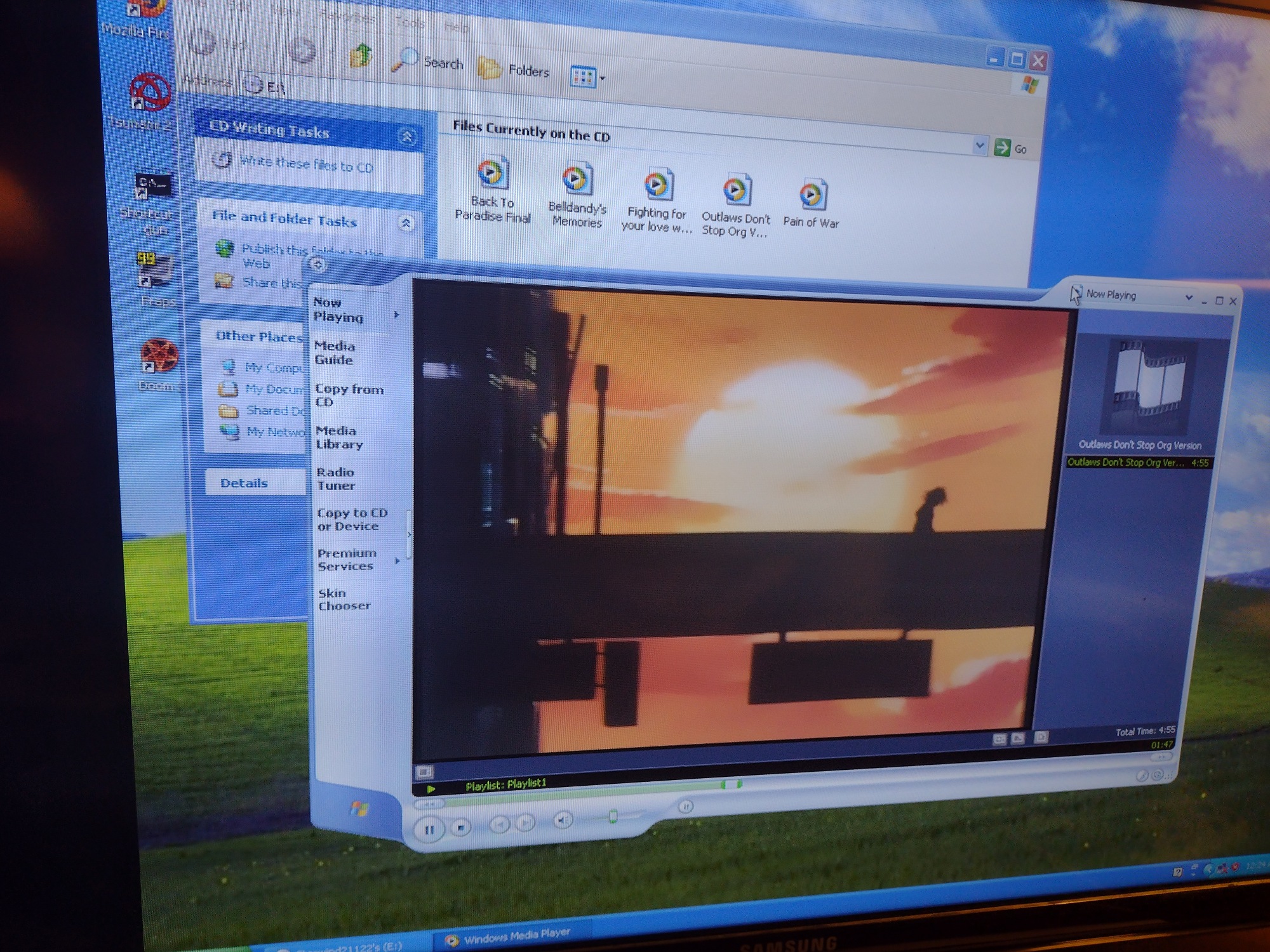Click the Up folder icon
The height and width of the screenshot is (952, 1270).
pyautogui.click(x=361, y=56)
